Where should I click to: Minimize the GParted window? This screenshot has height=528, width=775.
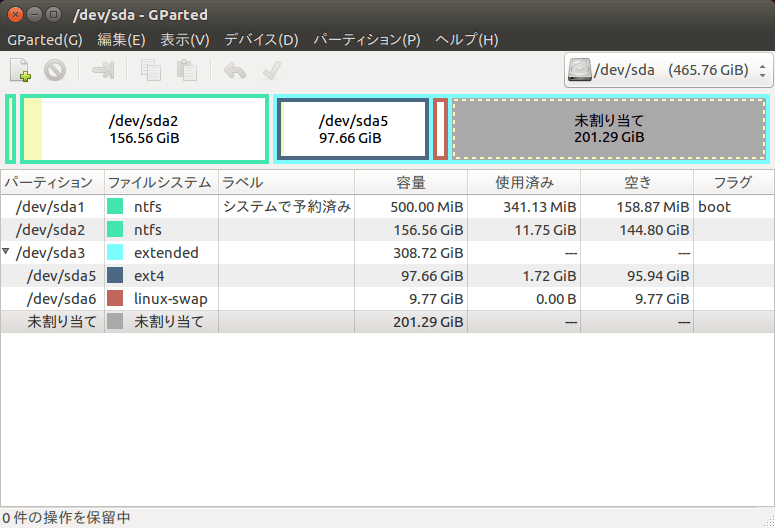(x=34, y=14)
